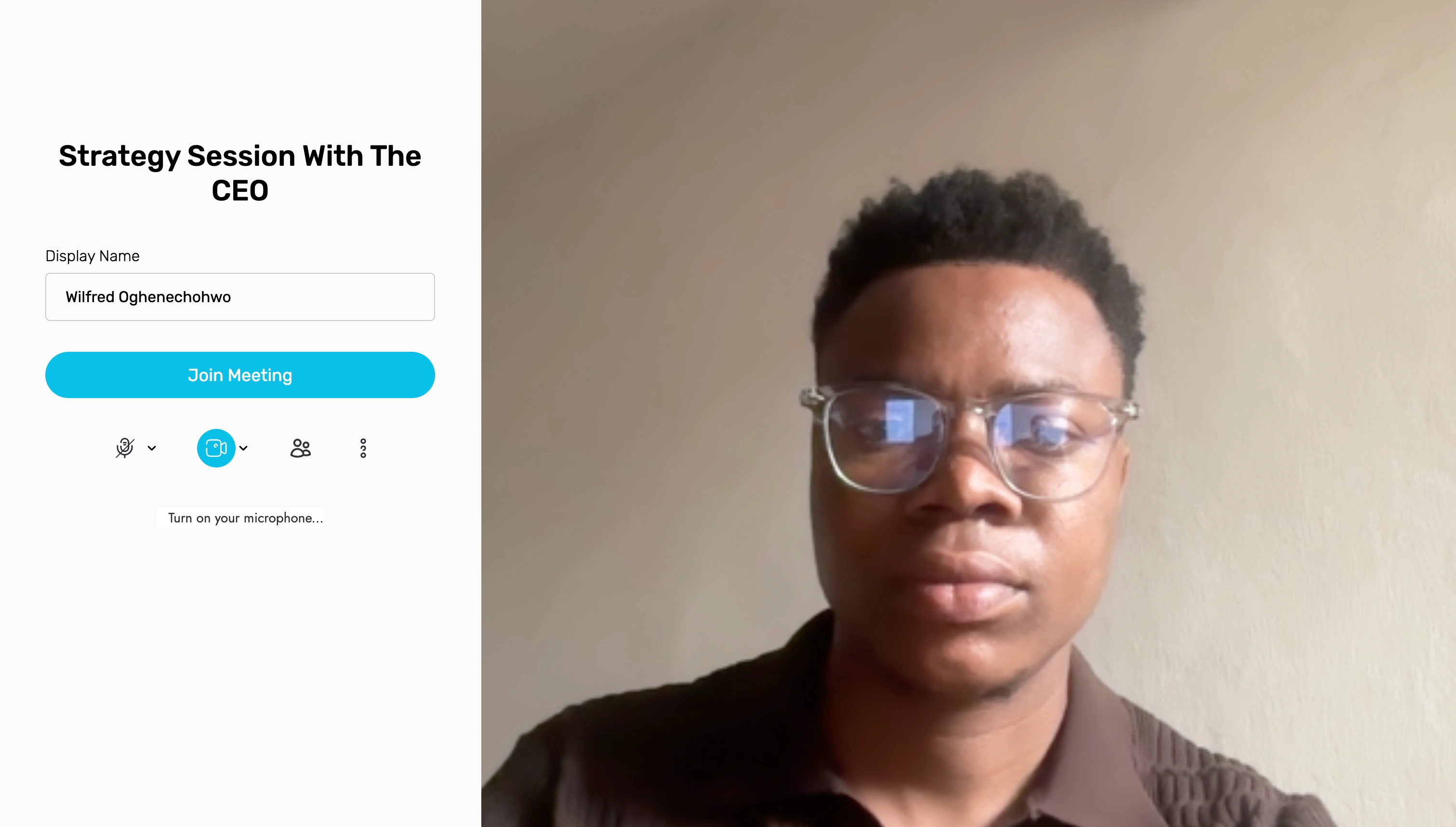The image size is (1456, 827).
Task: Place cursor in the 'Wilfred Oghenechohwo' name text
Action: click(148, 297)
